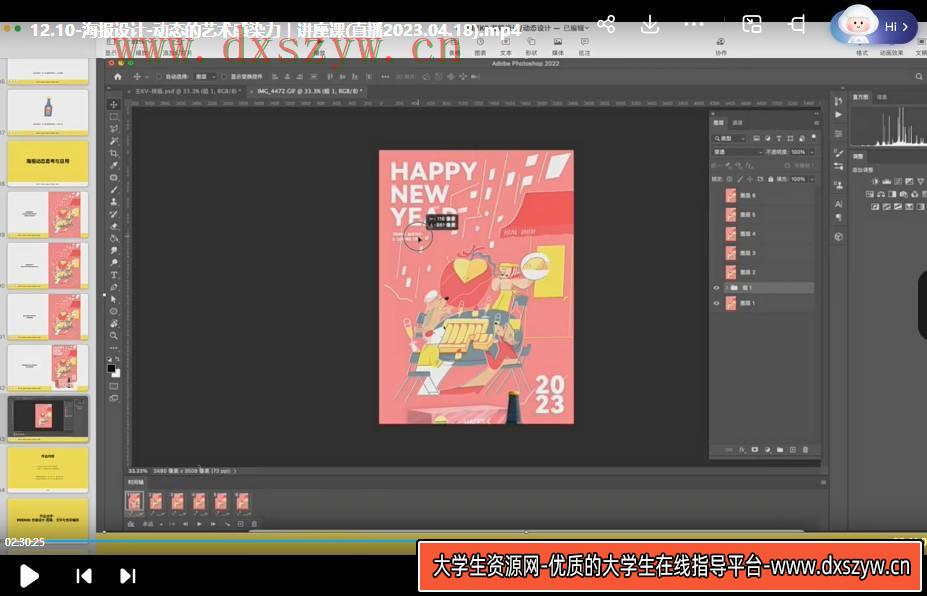
Task: Add a layer mask from Layers panel
Action: click(x=755, y=450)
